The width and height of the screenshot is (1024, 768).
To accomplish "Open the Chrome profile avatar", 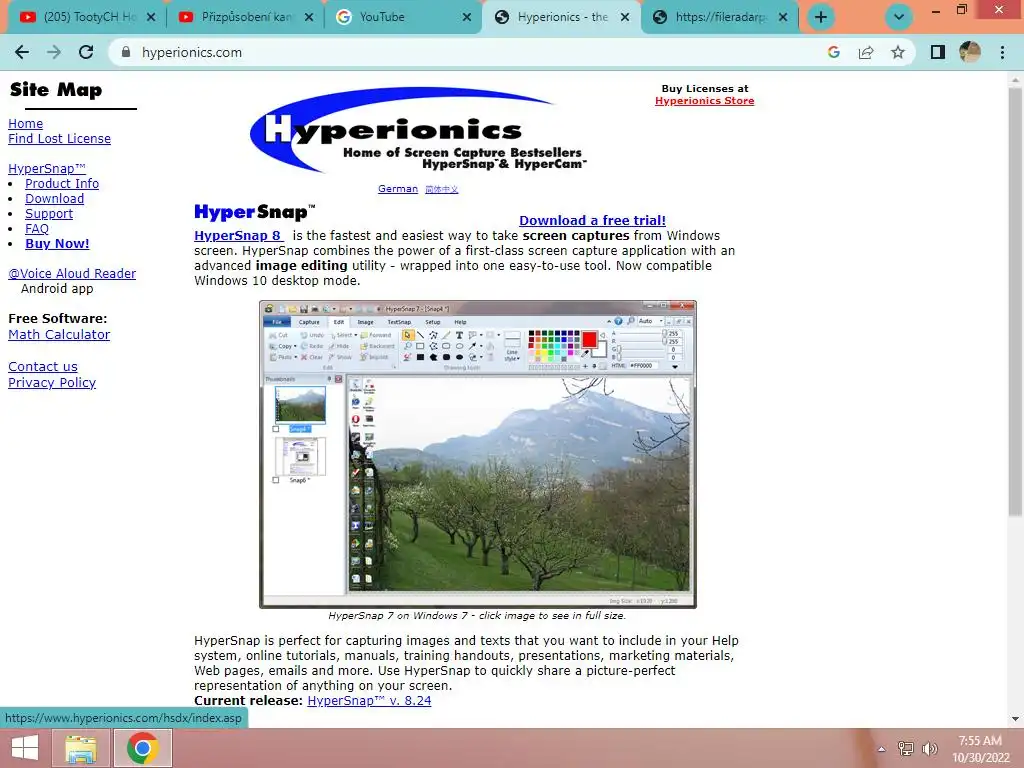I will pyautogui.click(x=970, y=52).
